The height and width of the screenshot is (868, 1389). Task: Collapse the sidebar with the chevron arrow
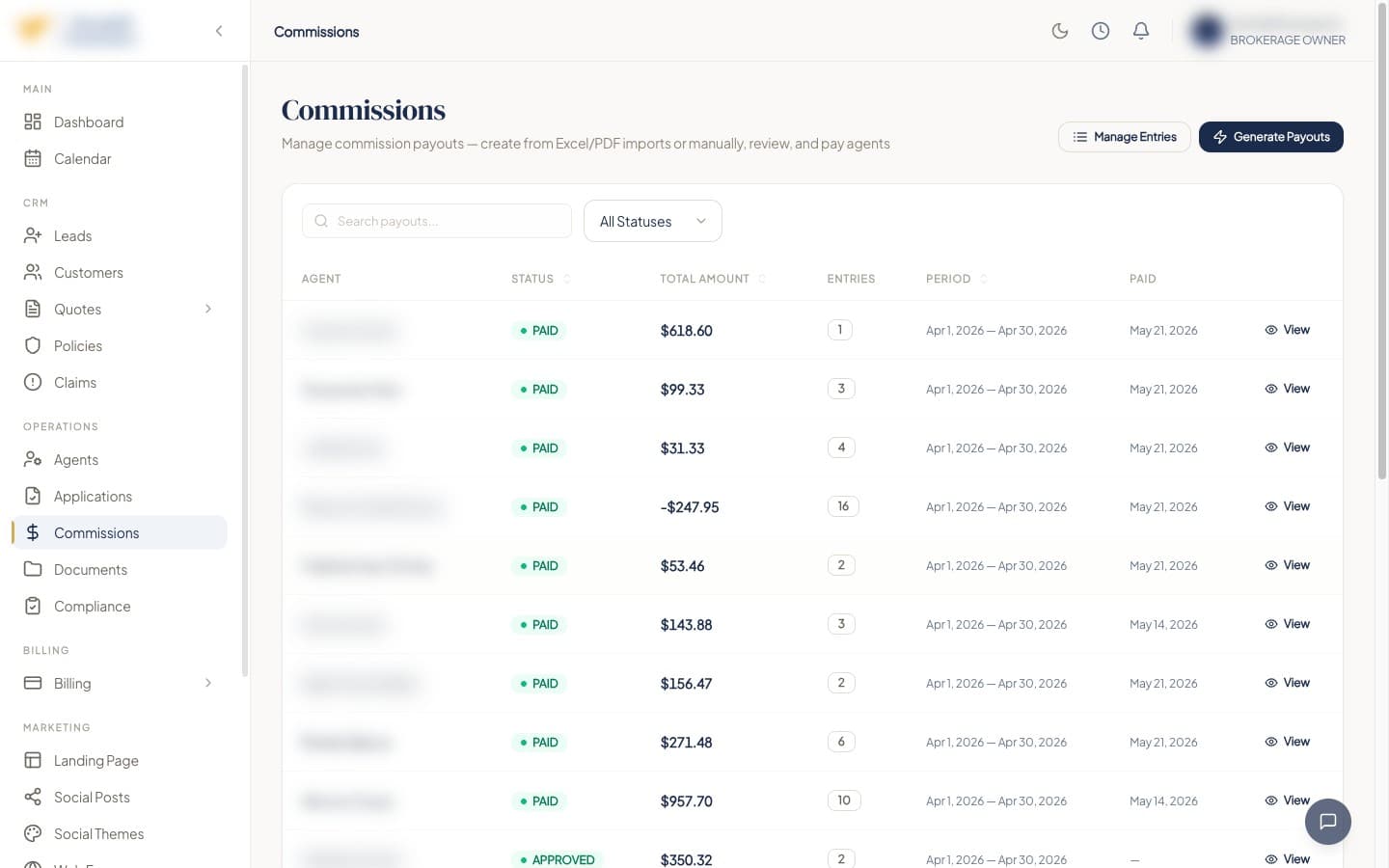coord(219,31)
